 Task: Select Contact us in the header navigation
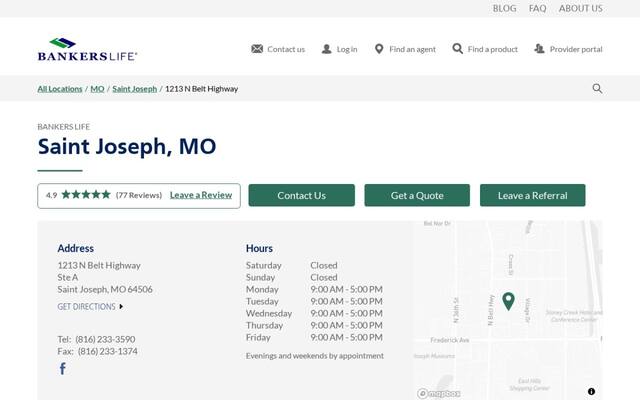pyautogui.click(x=286, y=49)
